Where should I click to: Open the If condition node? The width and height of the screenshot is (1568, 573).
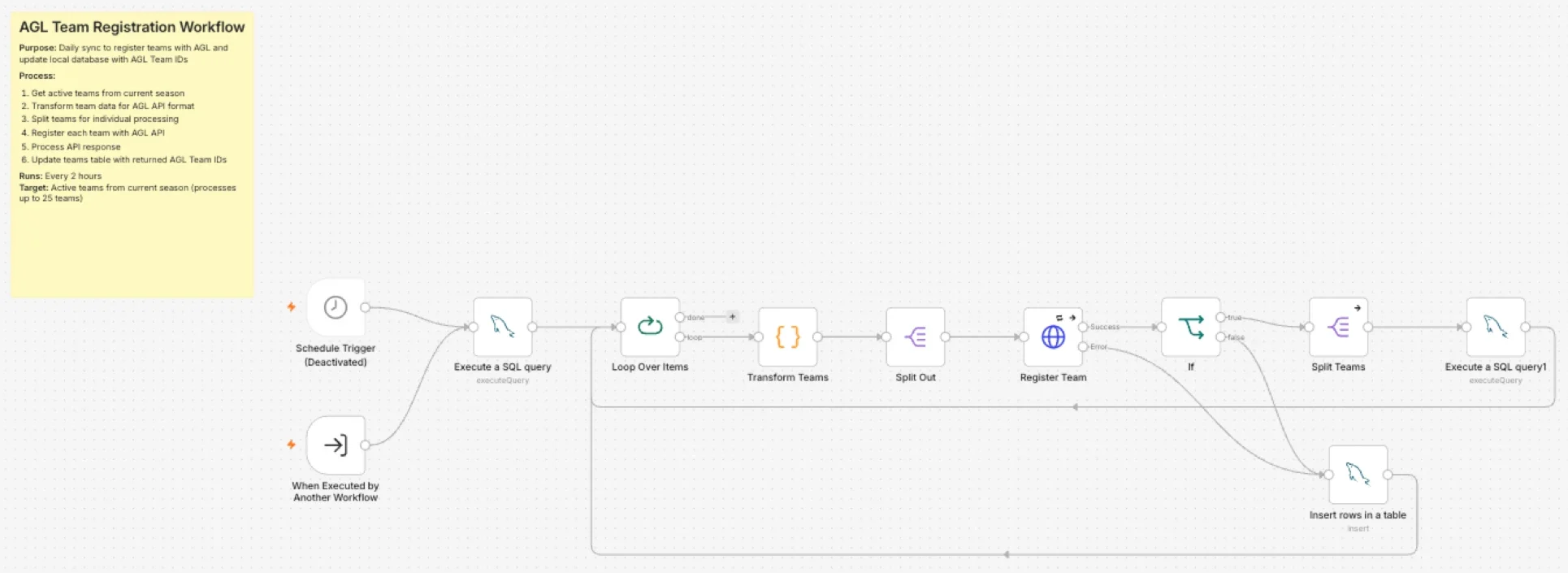(1191, 327)
